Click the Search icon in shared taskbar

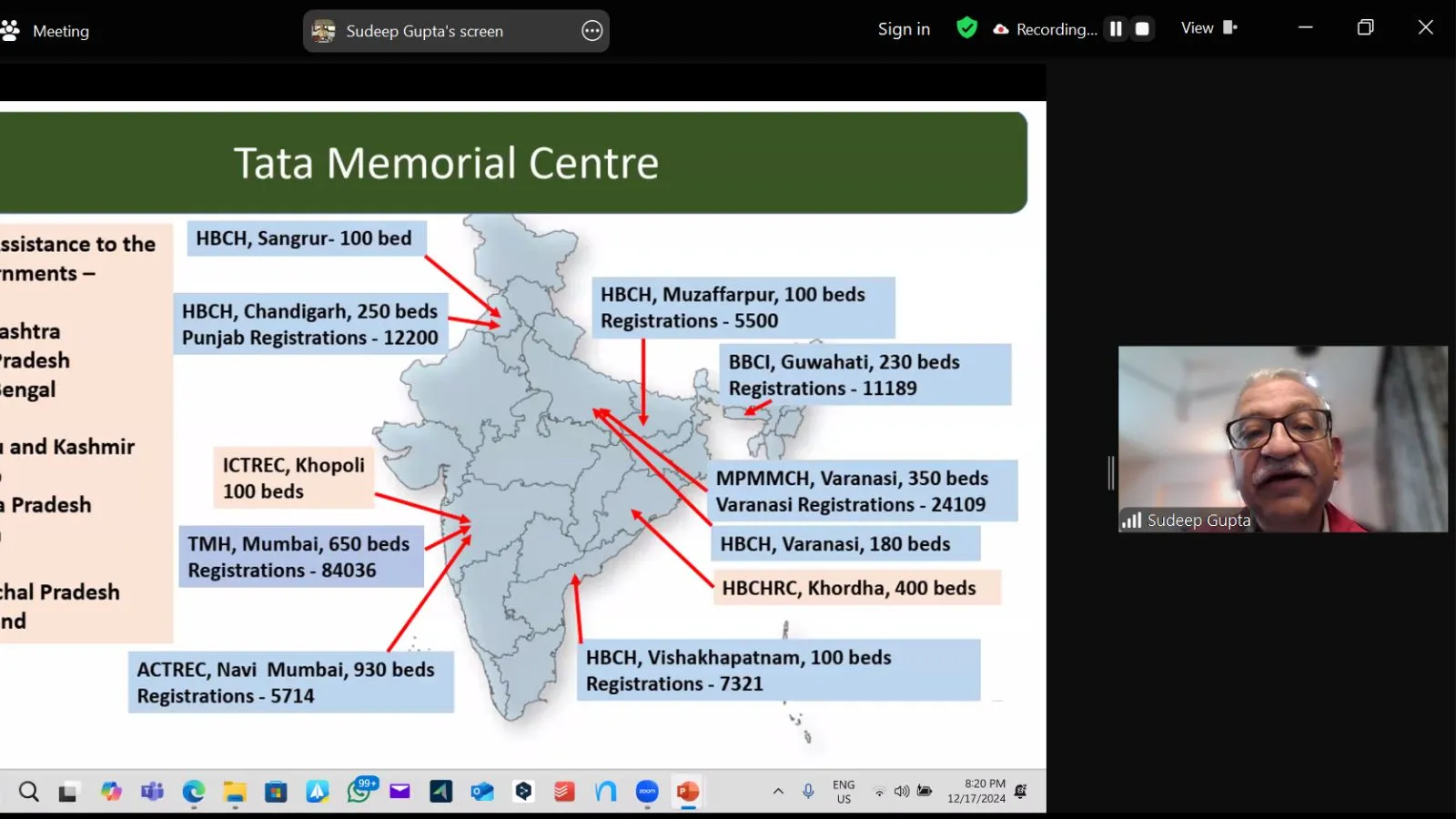tap(29, 792)
